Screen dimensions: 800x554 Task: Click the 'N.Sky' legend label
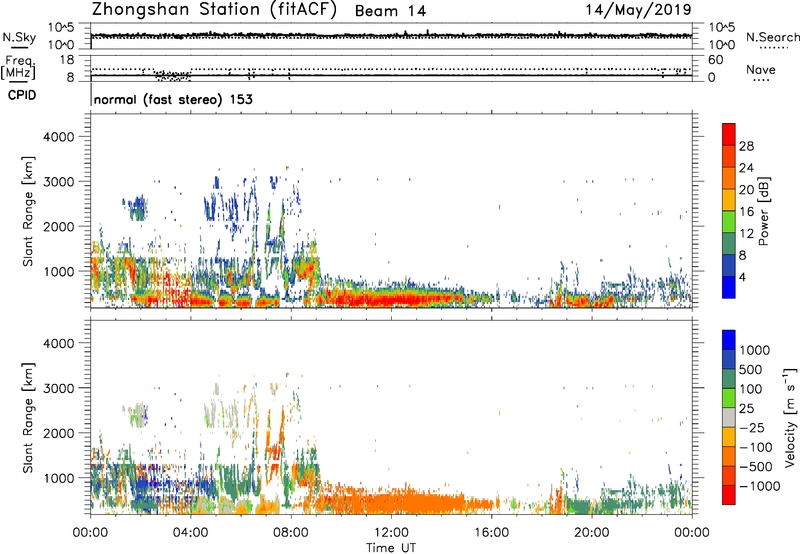tap(19, 37)
